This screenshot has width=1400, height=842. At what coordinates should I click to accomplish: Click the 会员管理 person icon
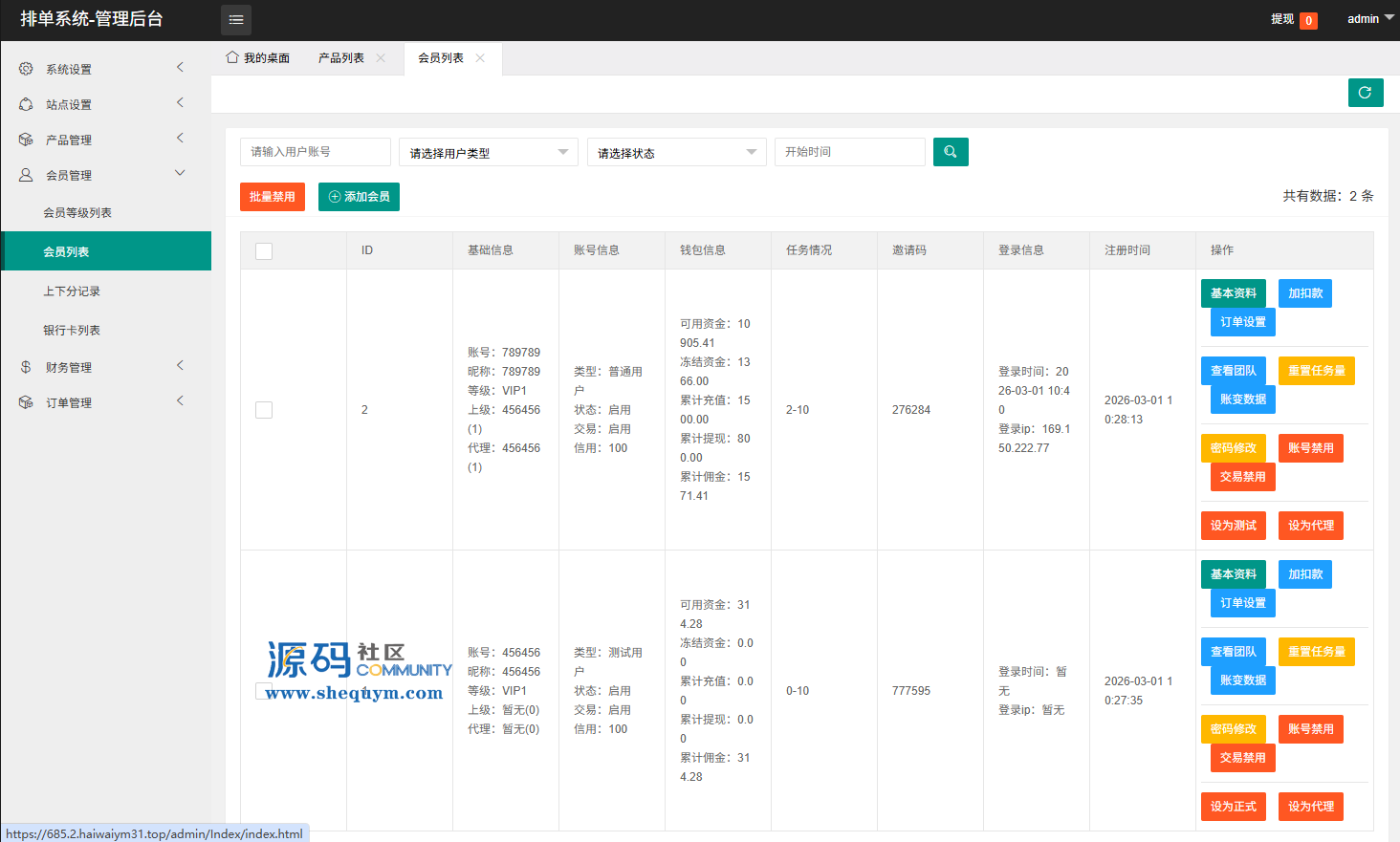click(x=26, y=175)
